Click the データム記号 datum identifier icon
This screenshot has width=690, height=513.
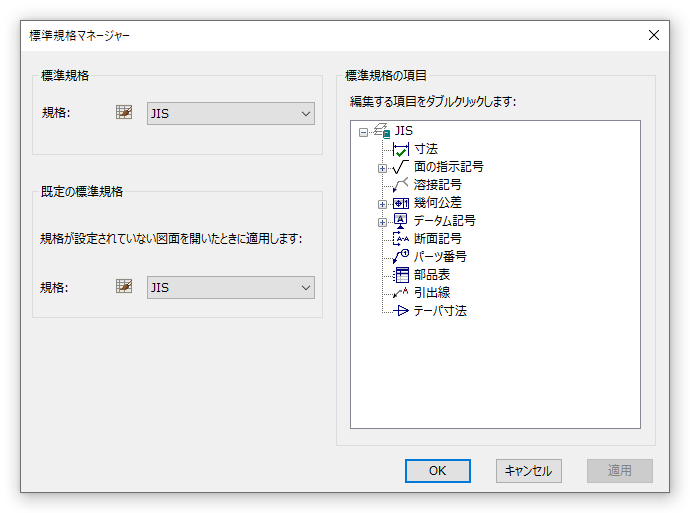[400, 221]
